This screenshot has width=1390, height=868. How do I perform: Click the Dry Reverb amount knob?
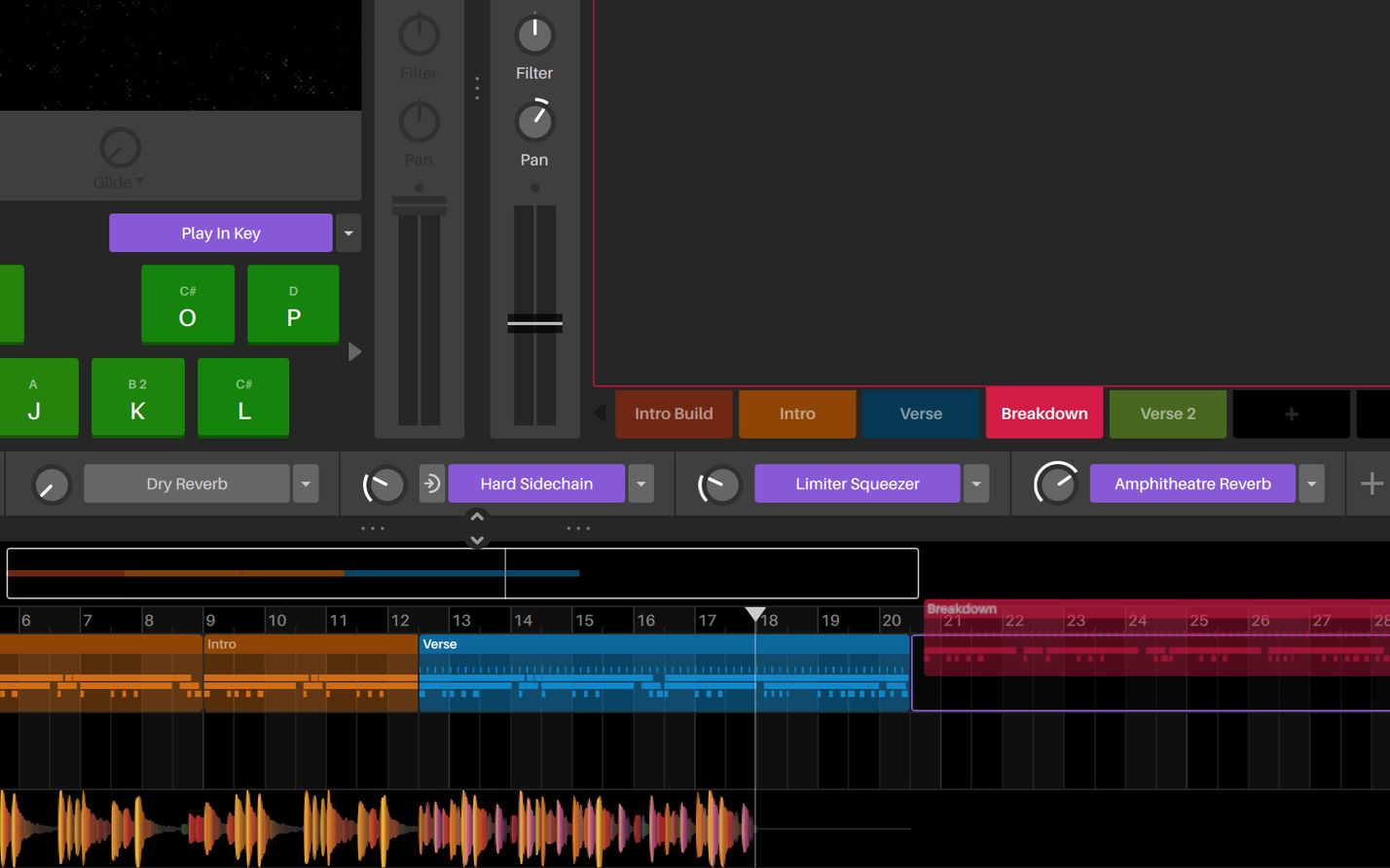coord(51,483)
